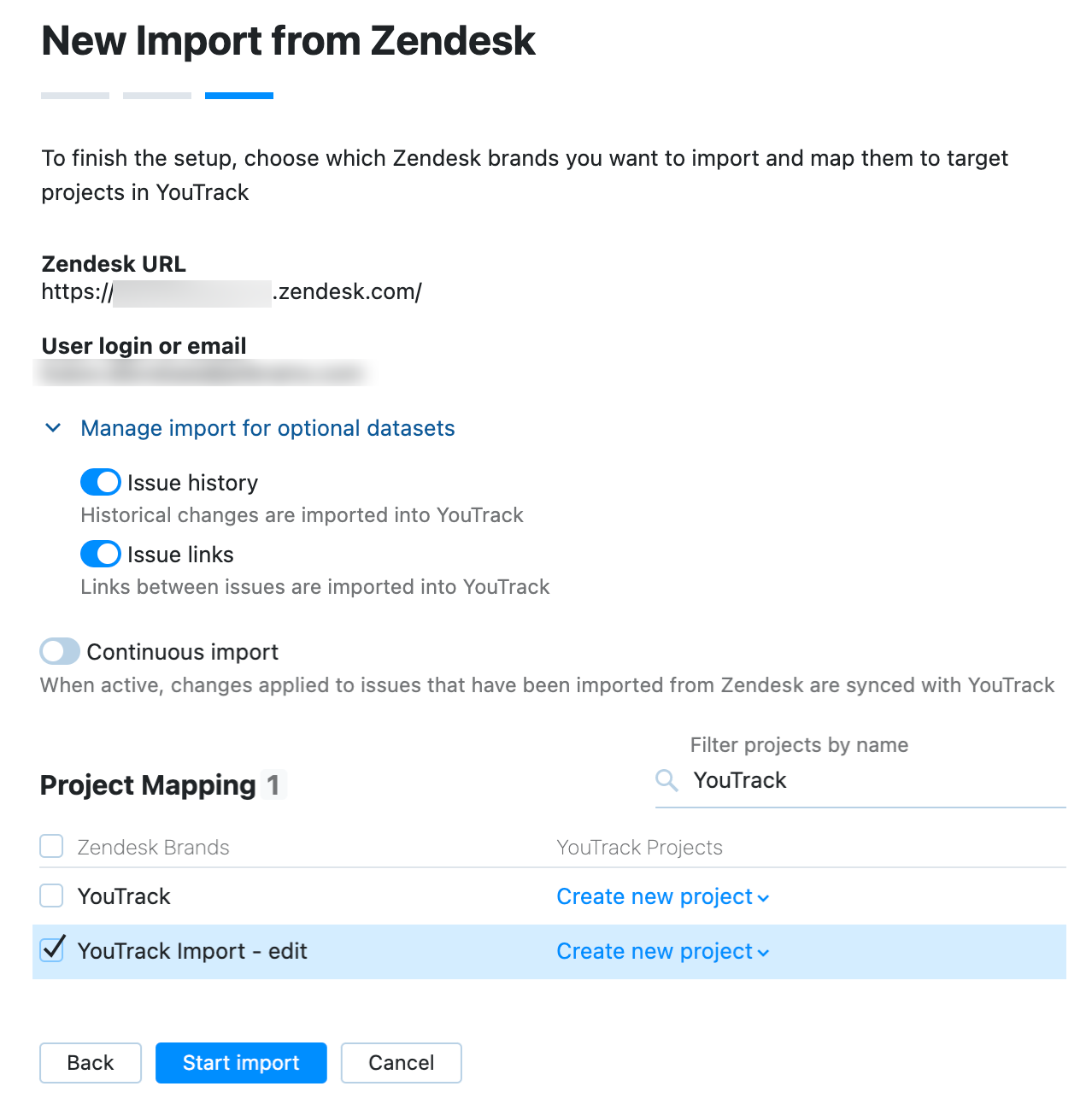Click the search magnifier icon in project filter
This screenshot has height=1104, width=1092.
click(666, 780)
